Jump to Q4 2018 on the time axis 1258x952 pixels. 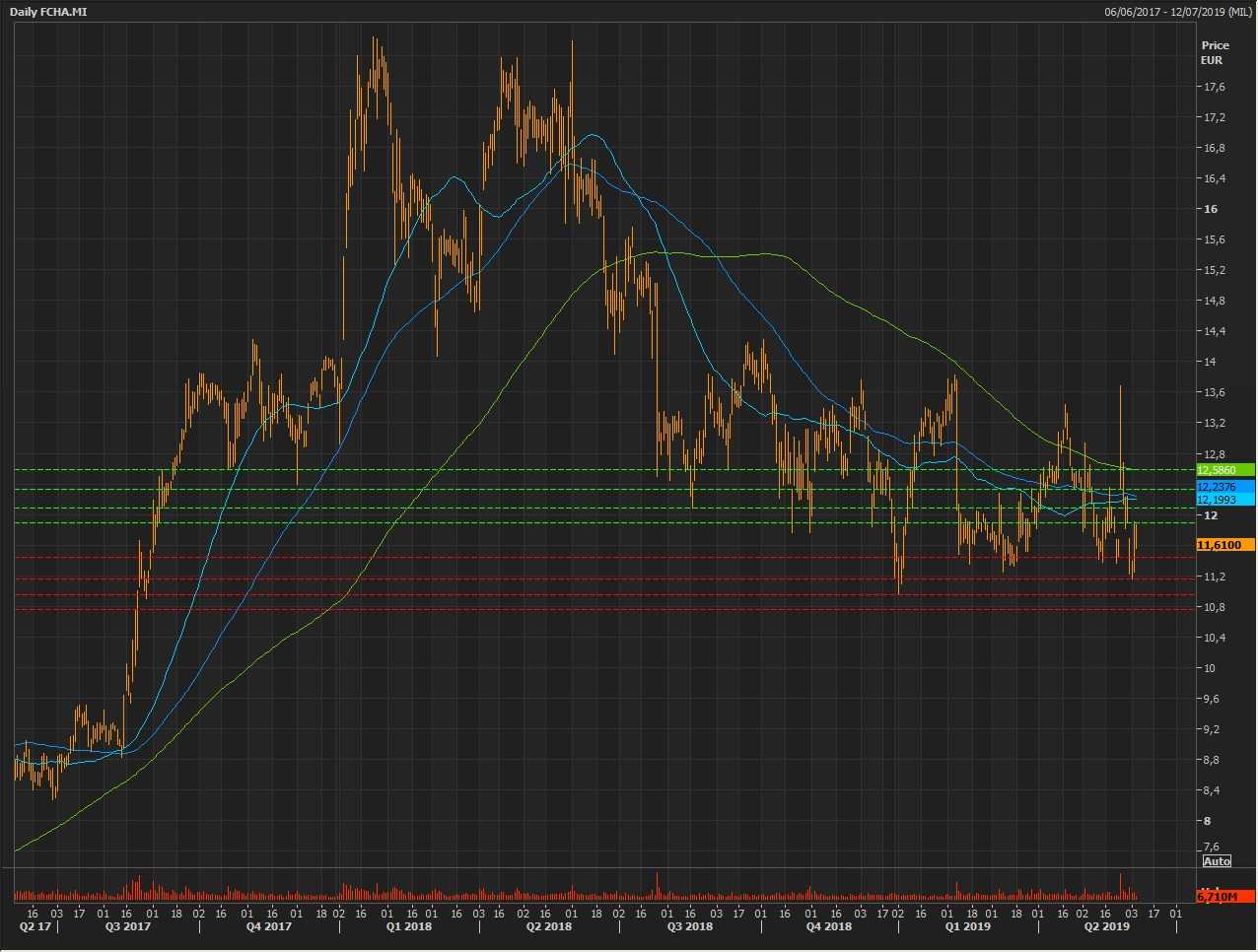coord(829,926)
